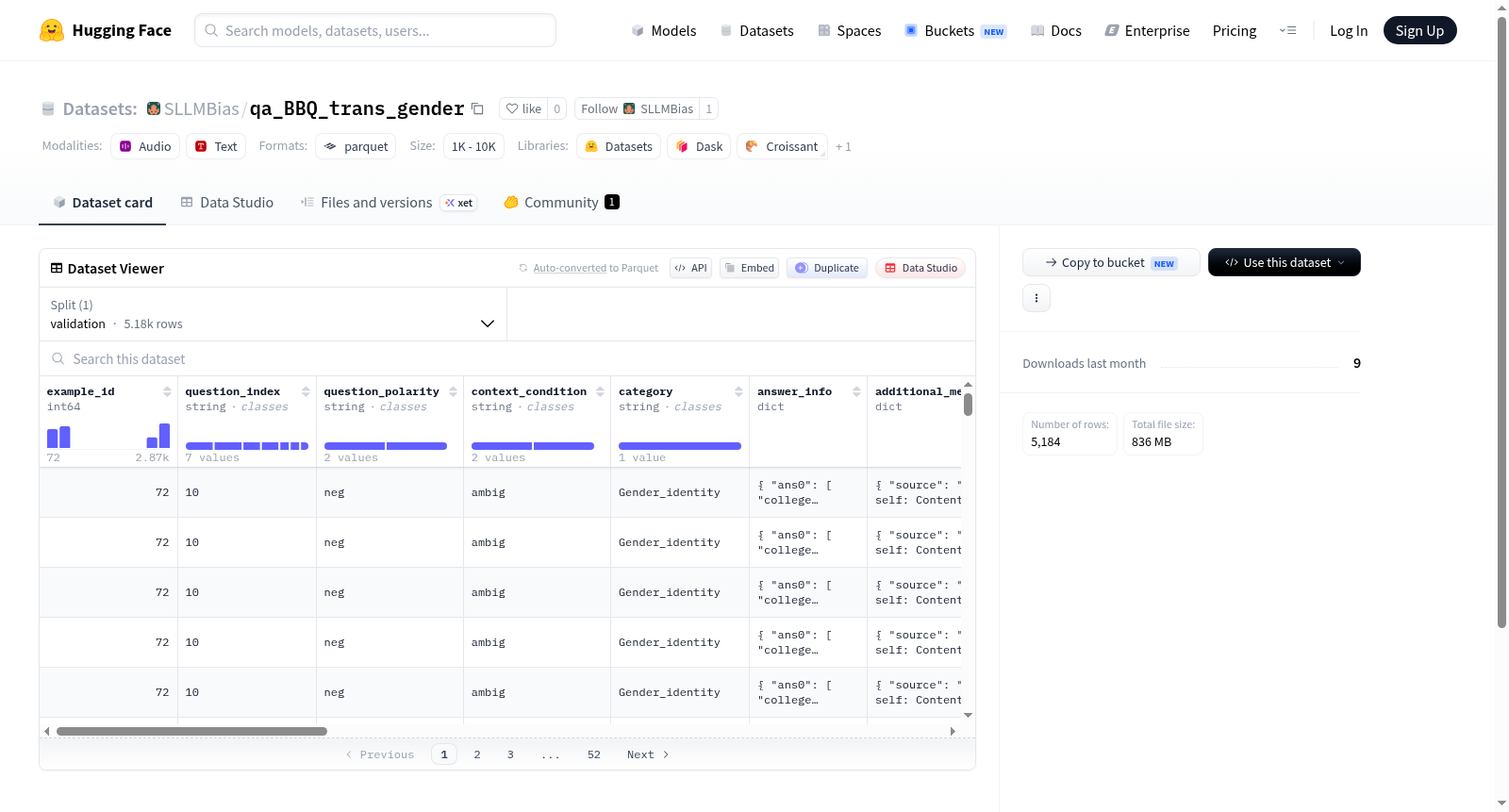Open the API button in viewer

click(x=690, y=268)
